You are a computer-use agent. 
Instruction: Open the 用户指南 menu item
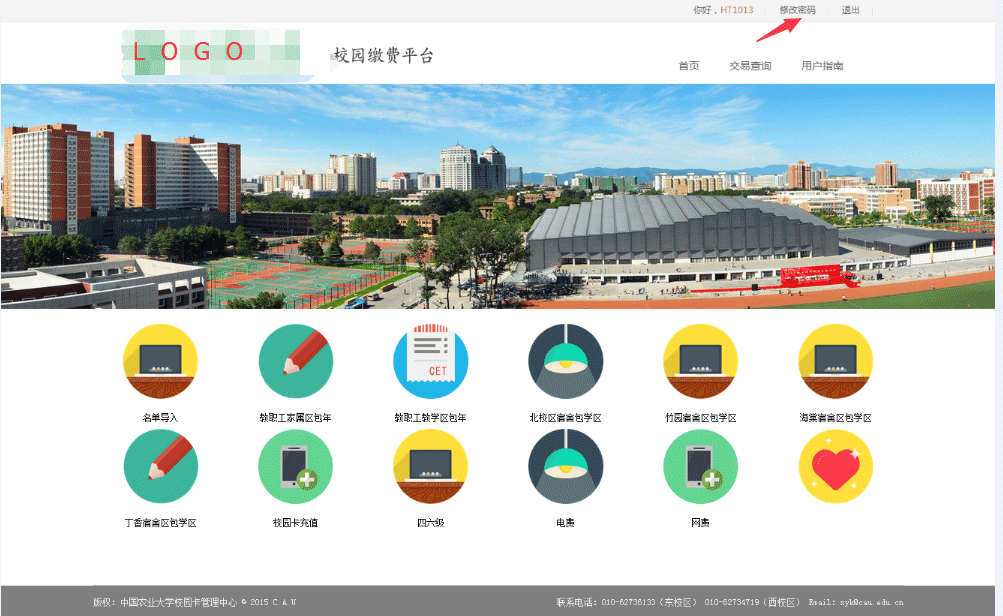coord(822,66)
